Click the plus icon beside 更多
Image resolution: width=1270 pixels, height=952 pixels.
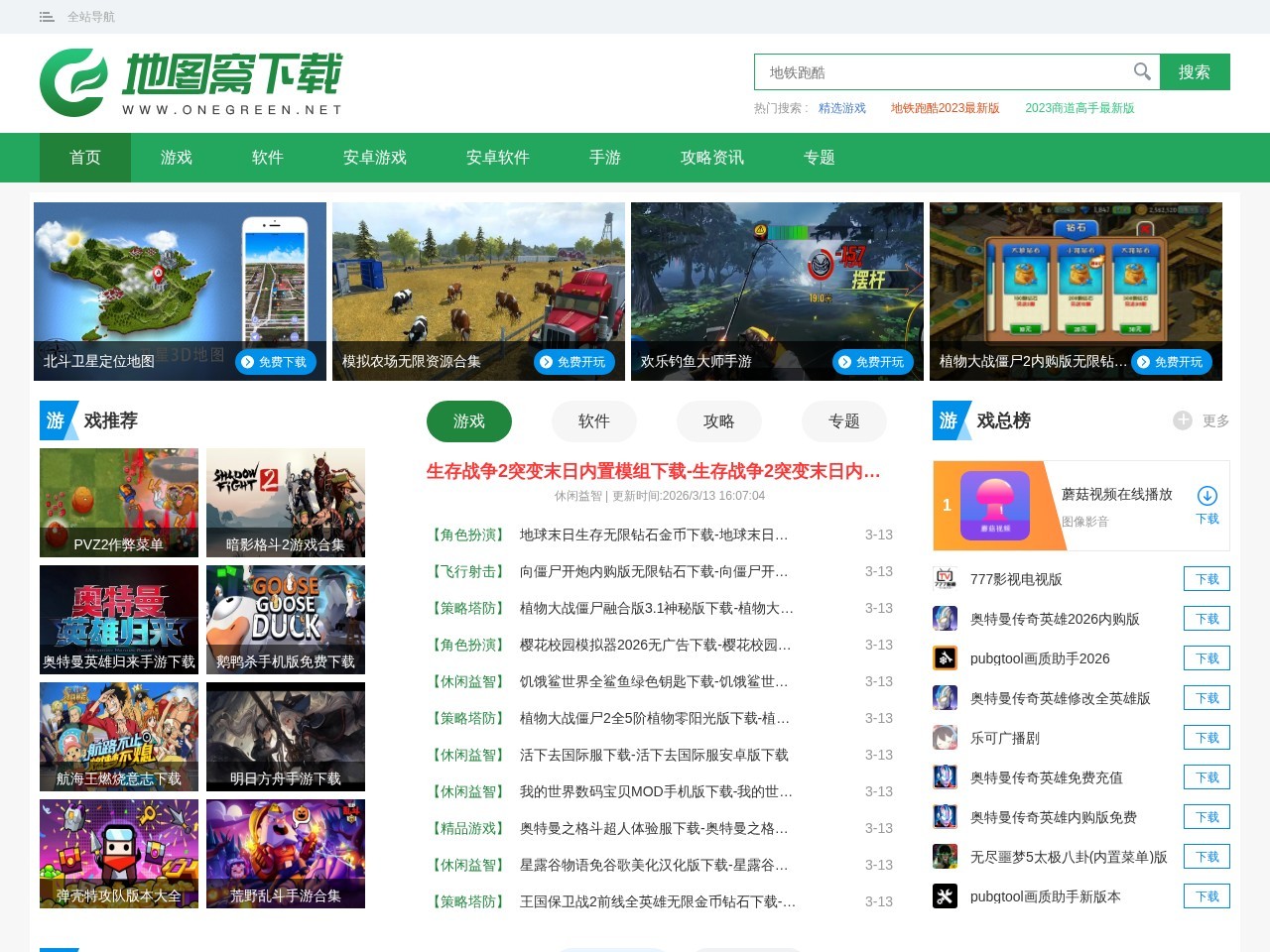click(x=1183, y=420)
